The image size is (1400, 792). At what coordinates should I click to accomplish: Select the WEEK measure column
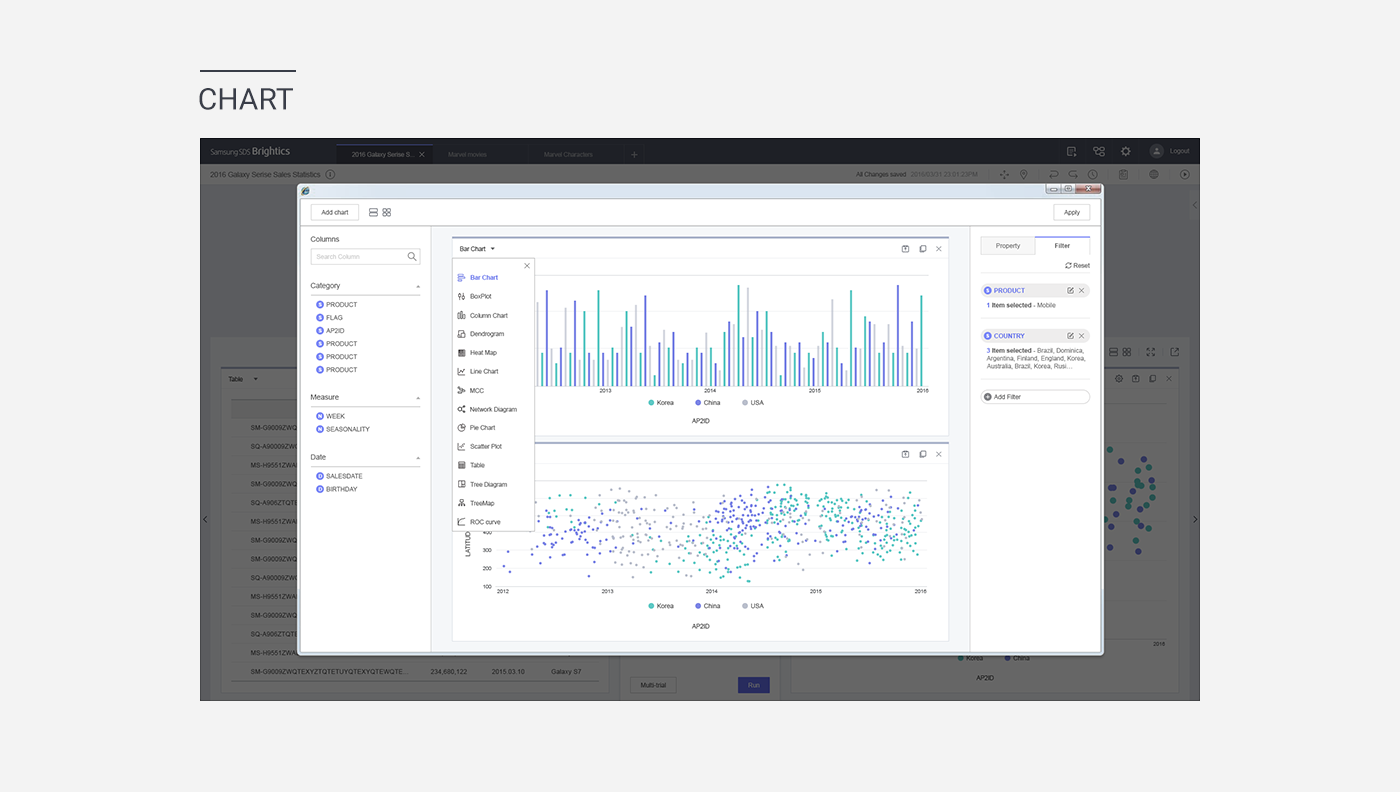click(x=330, y=416)
